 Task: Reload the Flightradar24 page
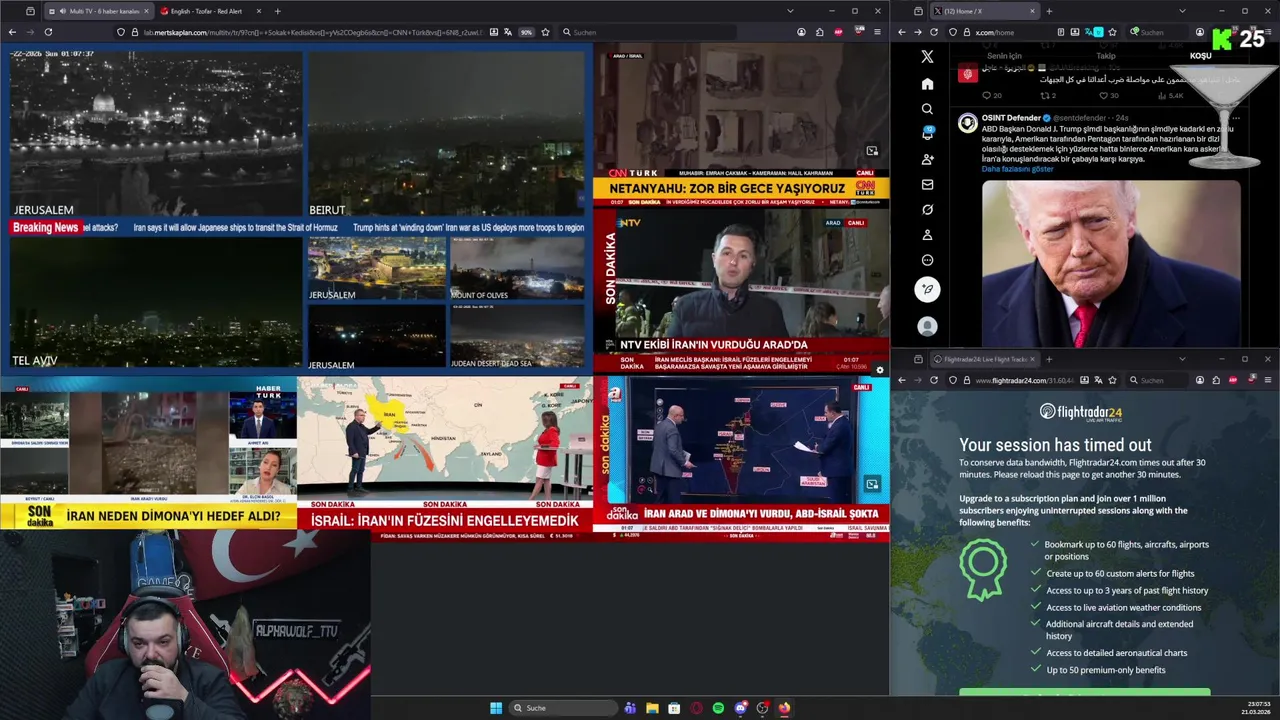pos(934,380)
